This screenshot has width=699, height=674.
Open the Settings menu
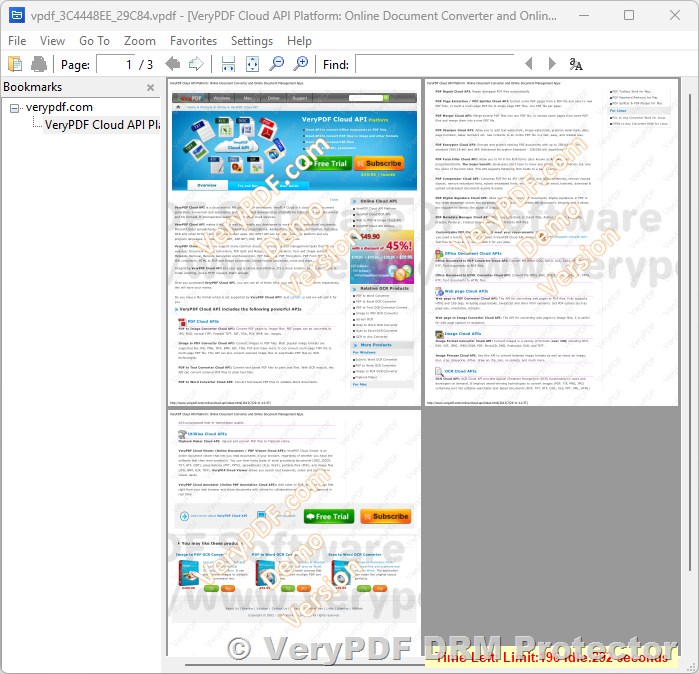pos(251,41)
